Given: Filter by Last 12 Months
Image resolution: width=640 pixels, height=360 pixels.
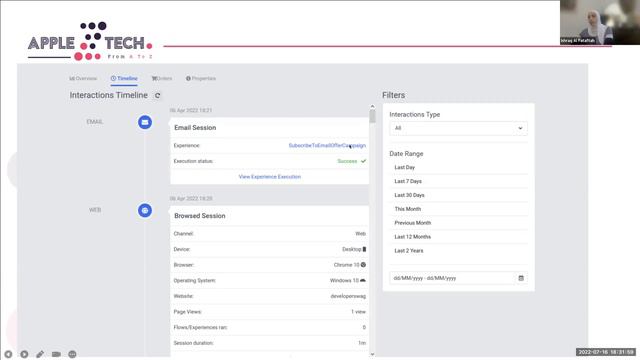Looking at the screenshot, I should point(413,237).
